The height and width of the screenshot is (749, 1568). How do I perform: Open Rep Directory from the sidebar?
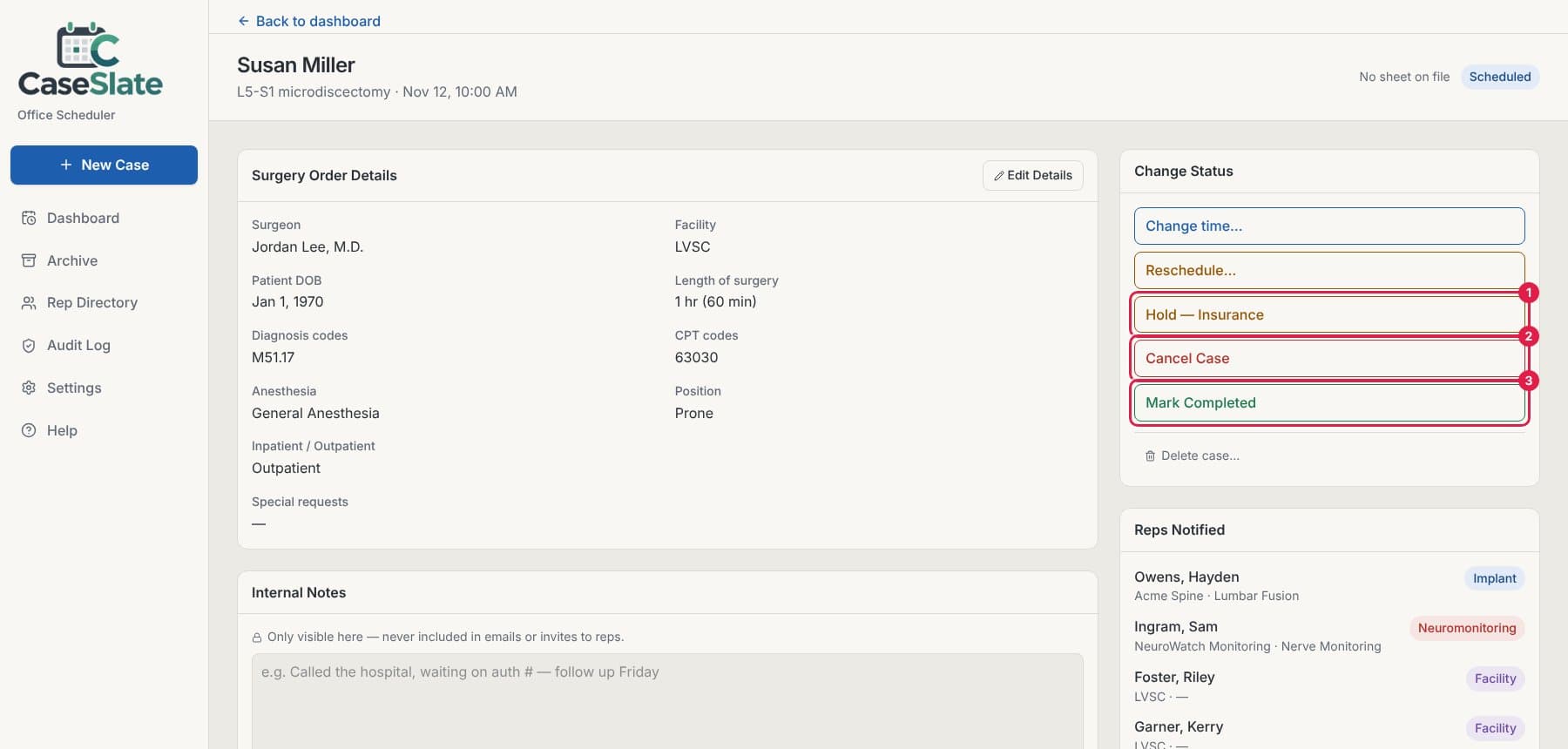coord(104,302)
